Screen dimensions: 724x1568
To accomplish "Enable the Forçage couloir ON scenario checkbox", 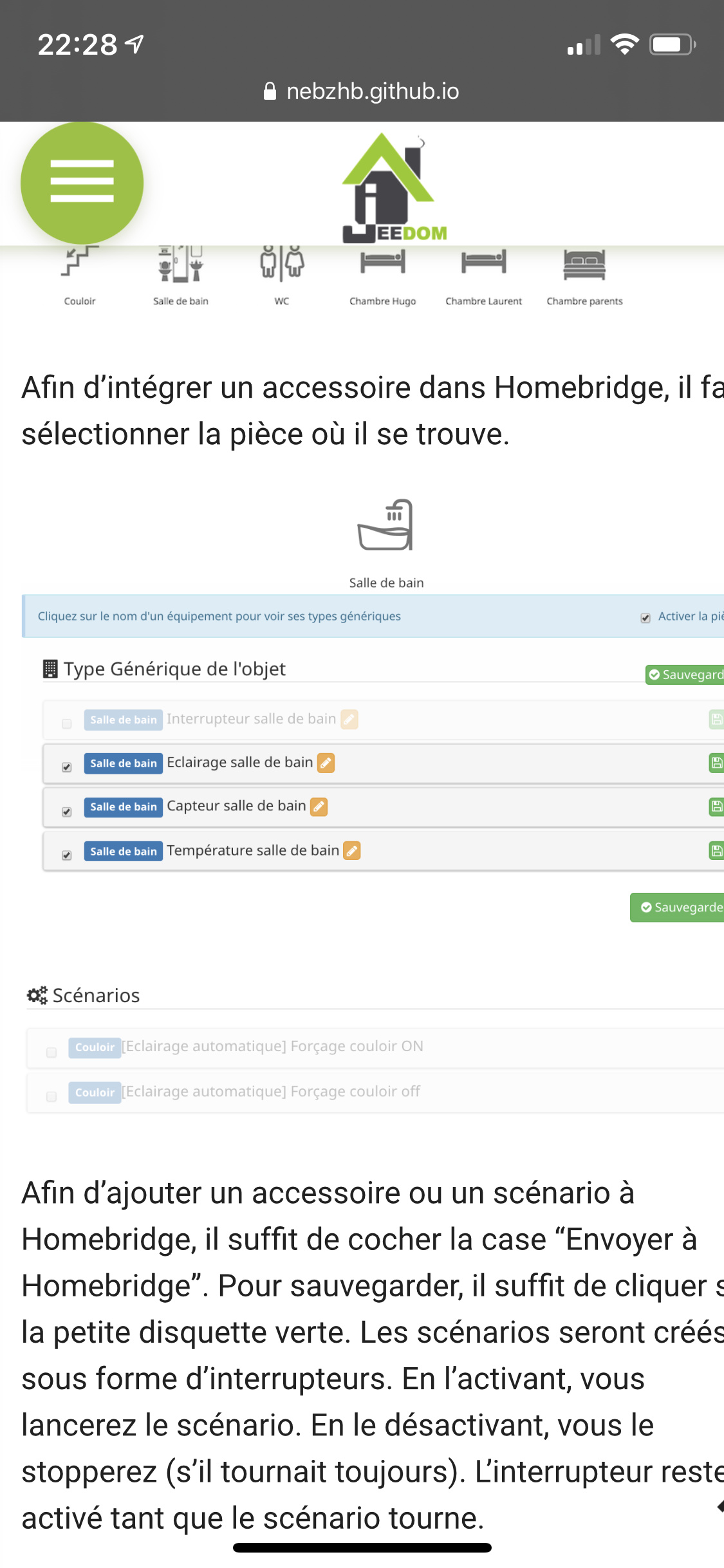I will [51, 1052].
